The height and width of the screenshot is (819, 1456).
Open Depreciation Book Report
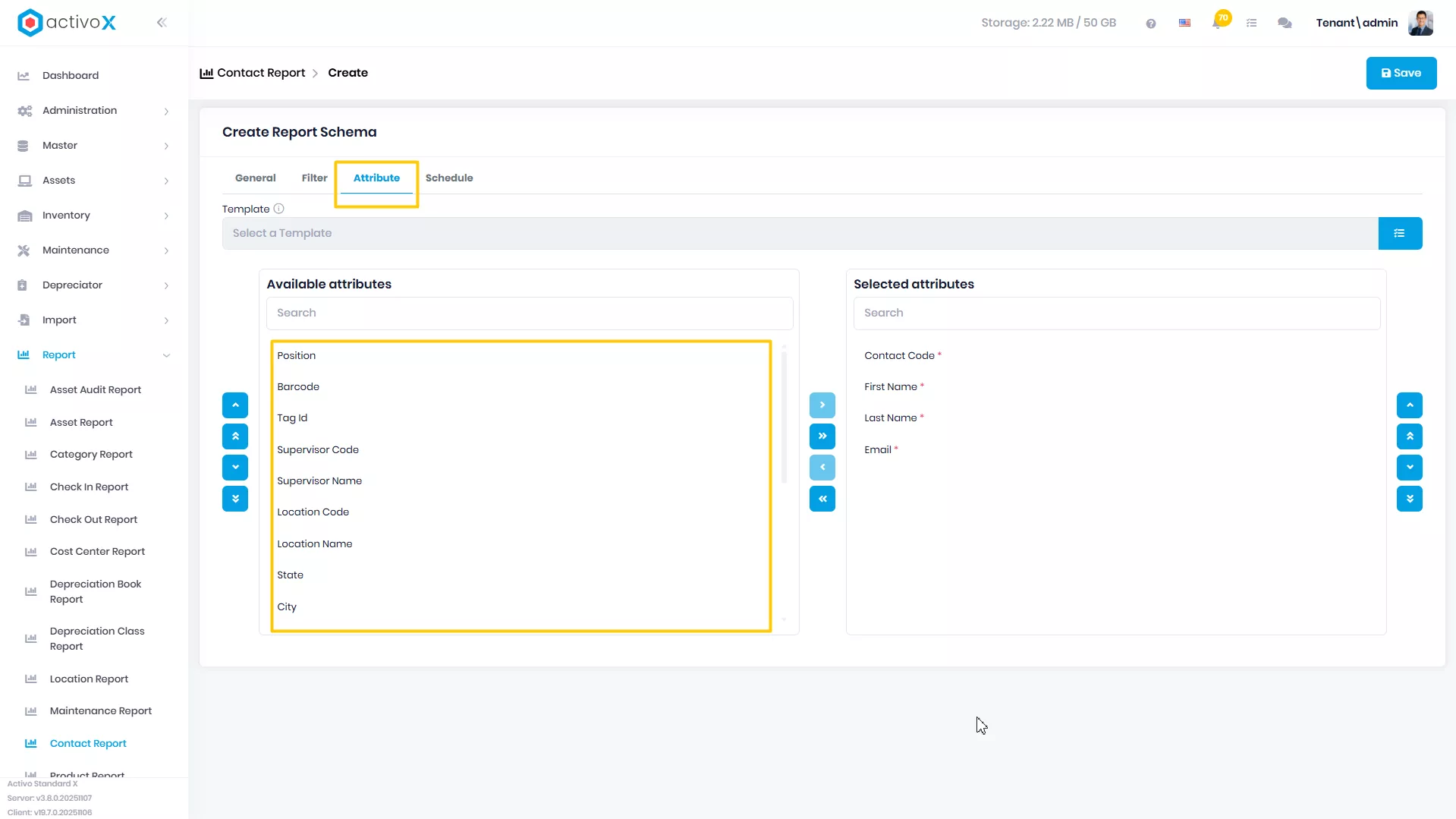[x=96, y=592]
